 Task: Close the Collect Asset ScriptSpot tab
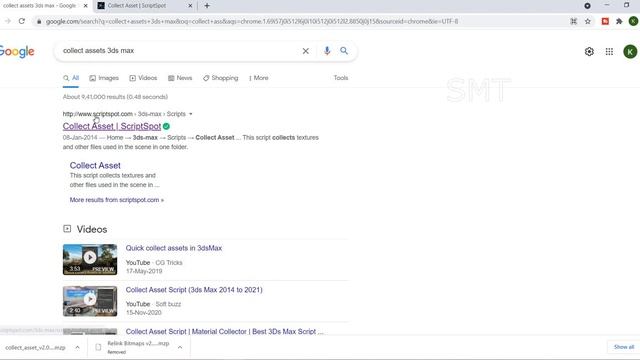click(x=190, y=6)
